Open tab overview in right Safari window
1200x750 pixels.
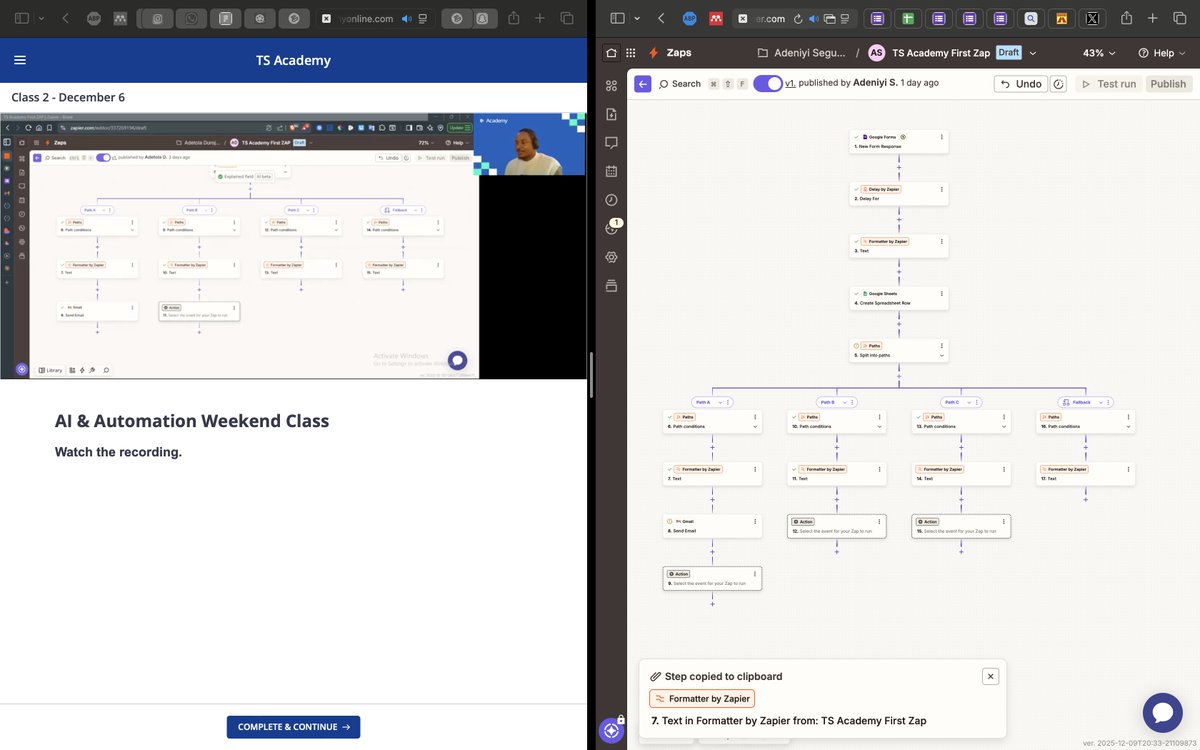coord(1178,18)
